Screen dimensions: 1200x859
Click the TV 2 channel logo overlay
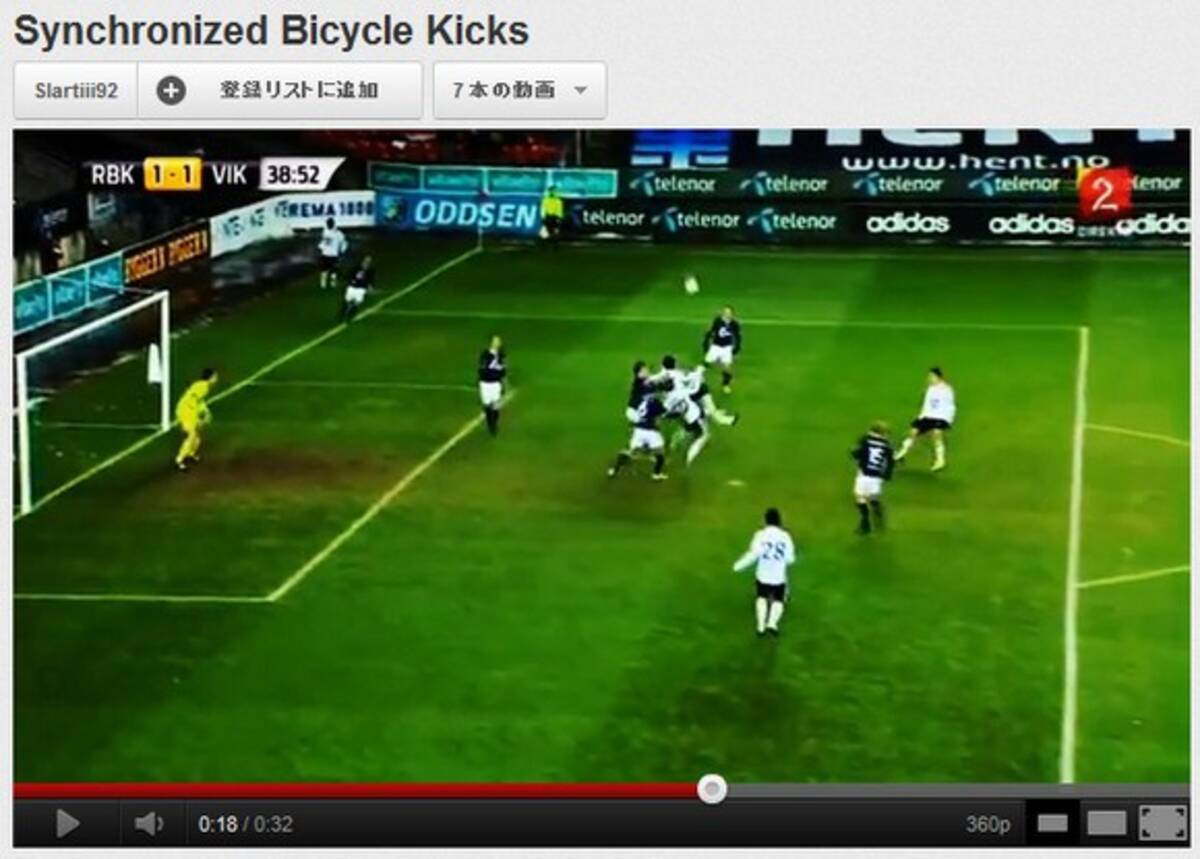tap(1103, 194)
